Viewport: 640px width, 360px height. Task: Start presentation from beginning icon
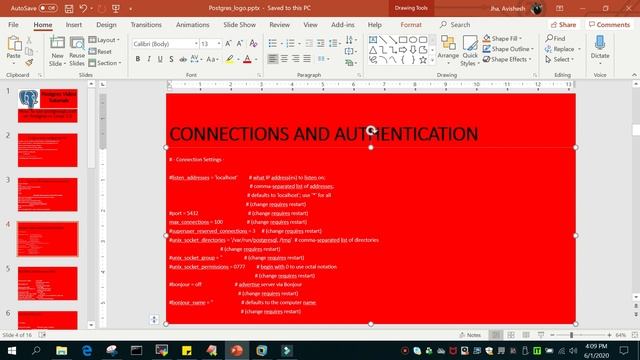point(116,8)
